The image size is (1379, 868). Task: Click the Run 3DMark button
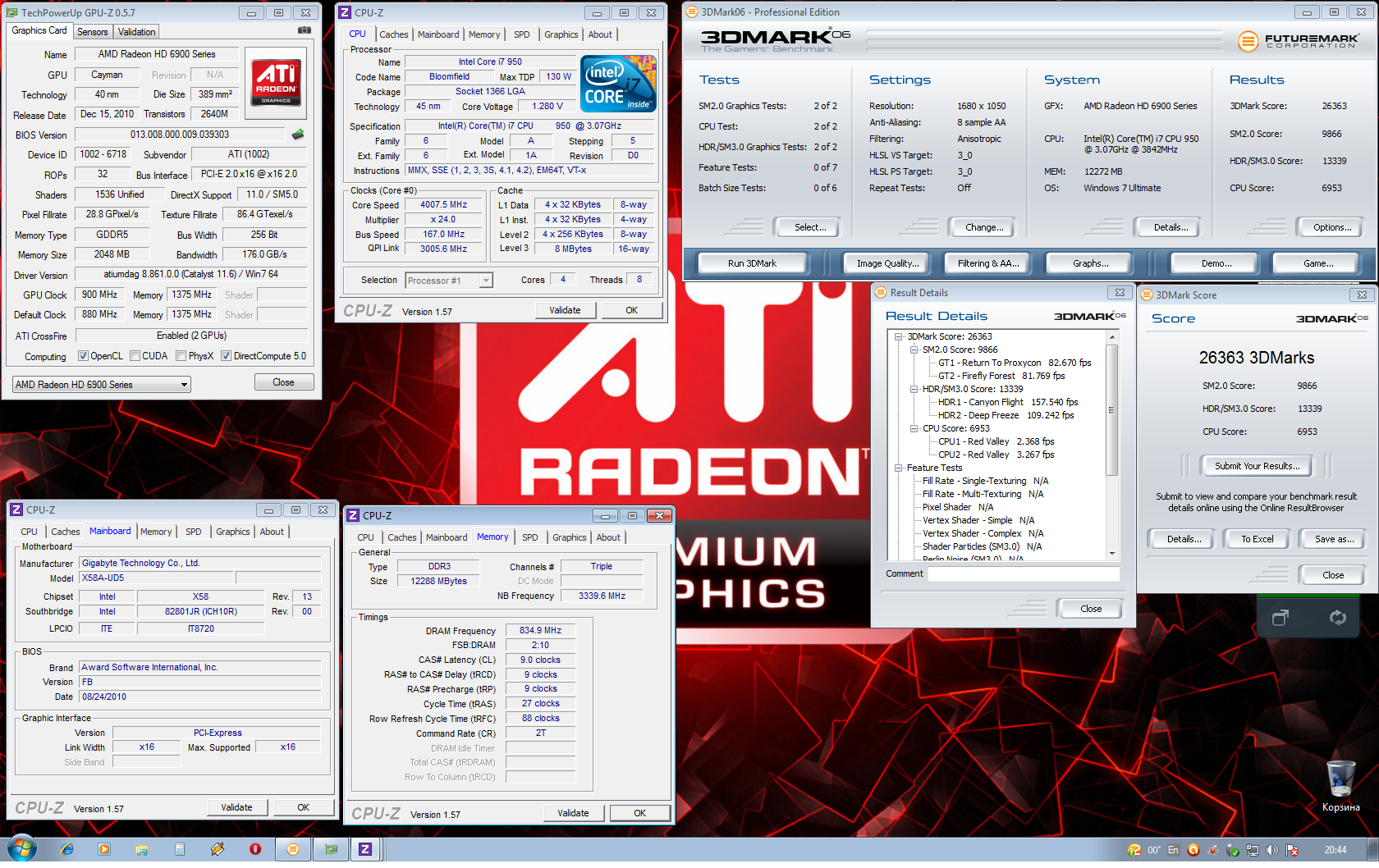(x=752, y=263)
